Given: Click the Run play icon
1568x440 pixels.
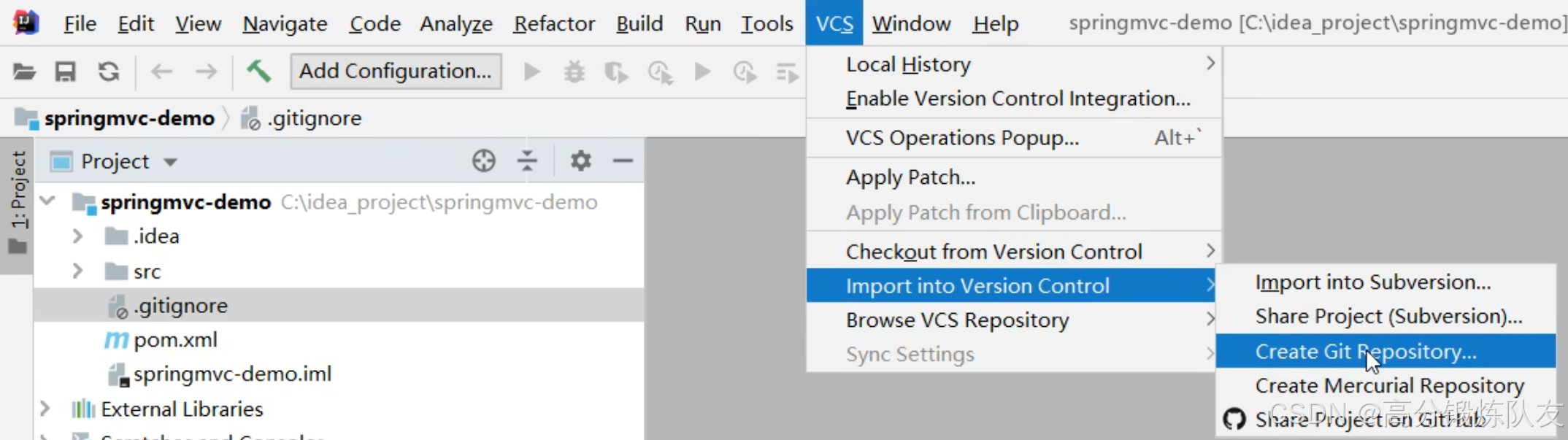Looking at the screenshot, I should point(532,72).
